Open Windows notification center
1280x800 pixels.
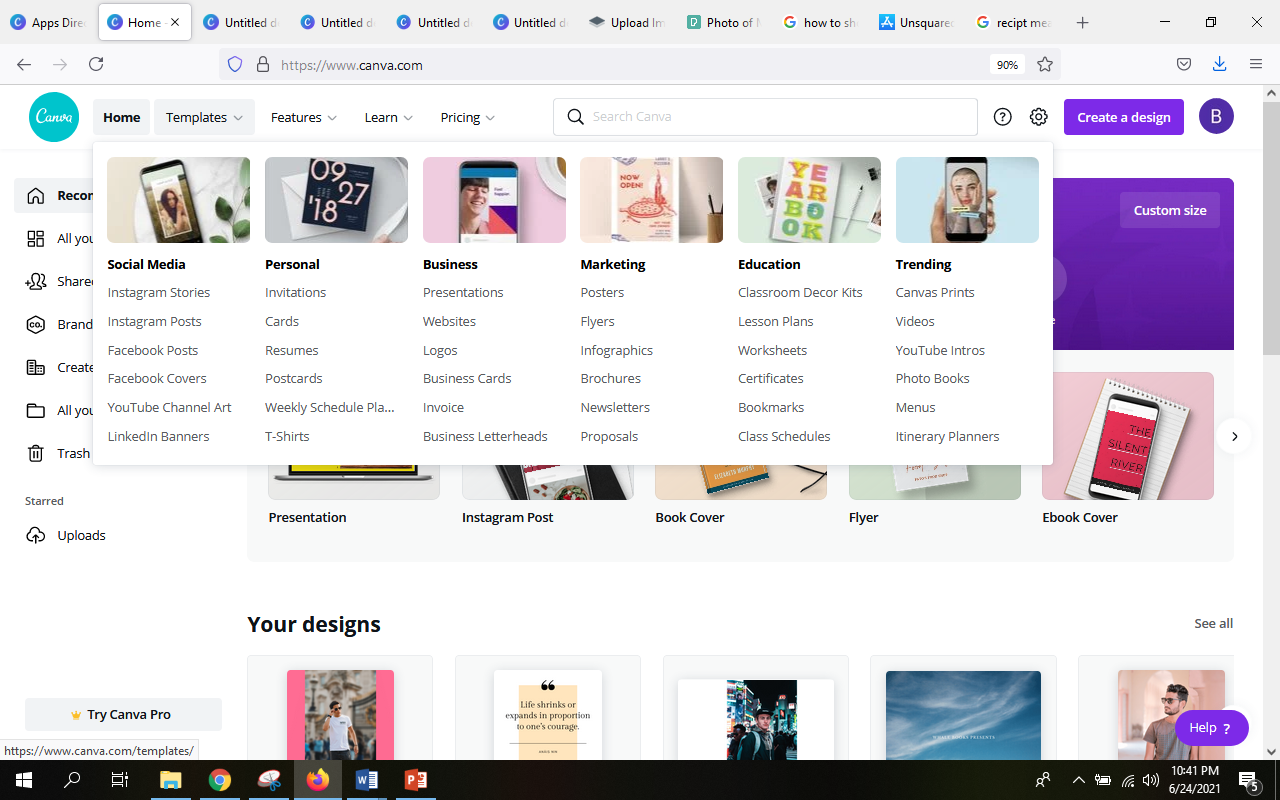1248,780
